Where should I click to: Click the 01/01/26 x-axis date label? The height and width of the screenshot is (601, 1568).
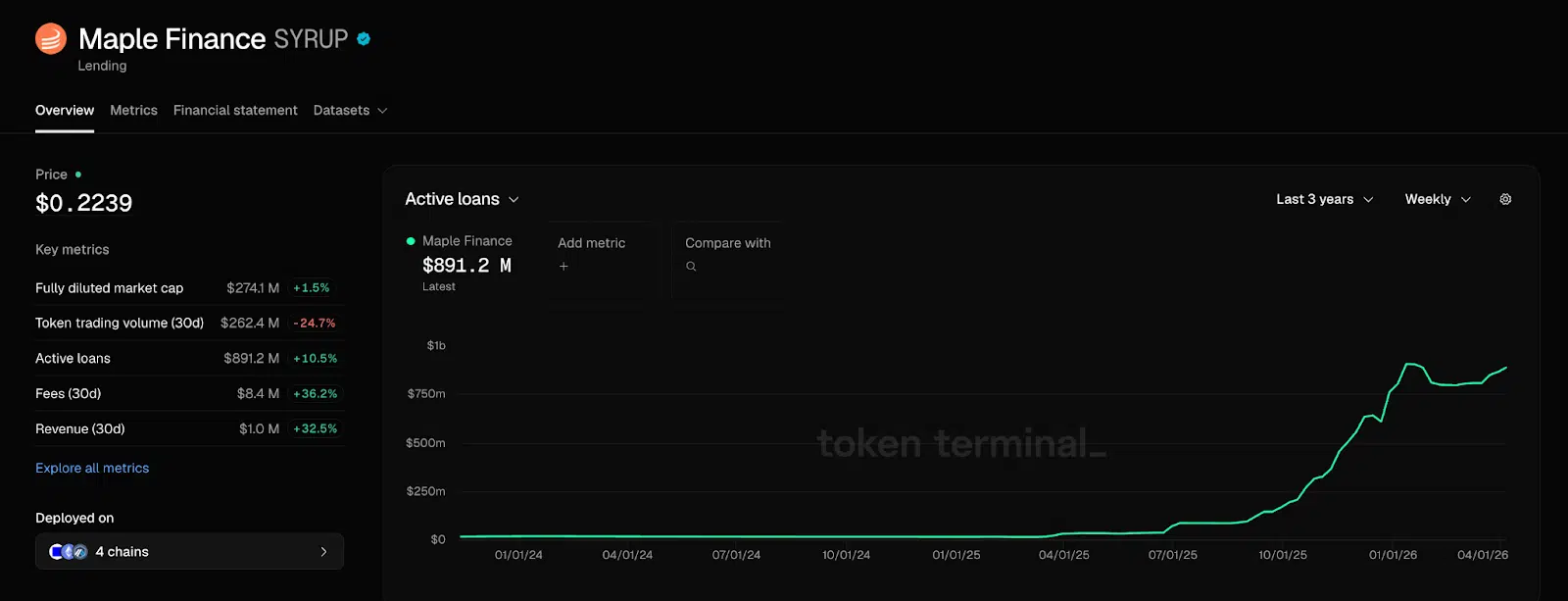pos(1393,555)
